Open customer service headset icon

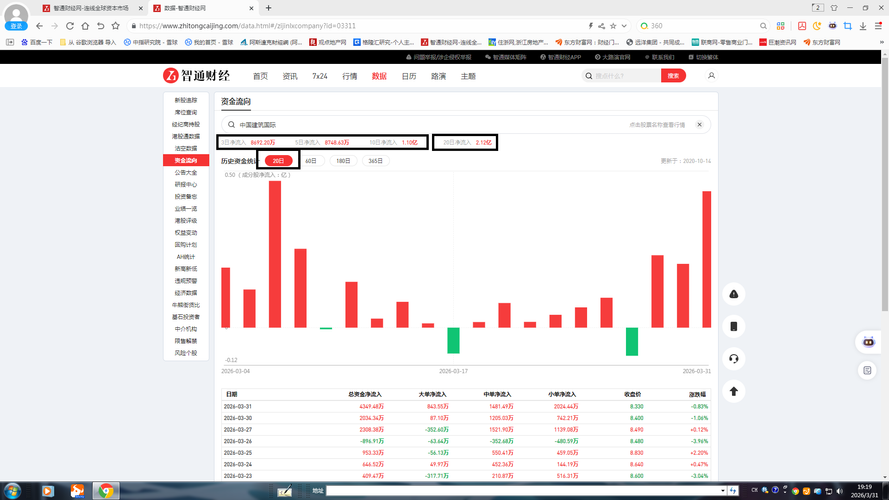pyautogui.click(x=734, y=358)
